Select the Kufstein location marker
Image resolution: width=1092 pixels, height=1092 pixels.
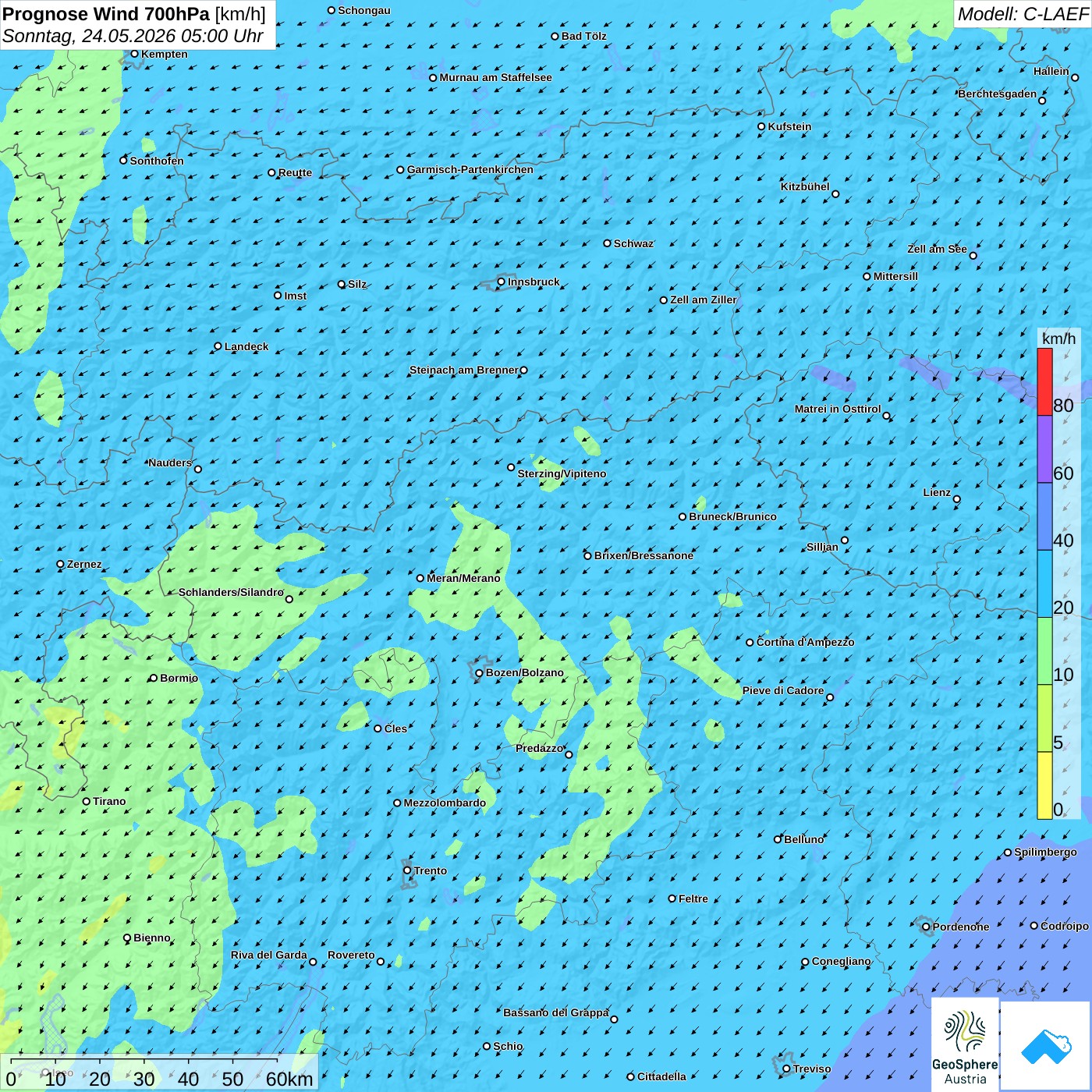762,126
